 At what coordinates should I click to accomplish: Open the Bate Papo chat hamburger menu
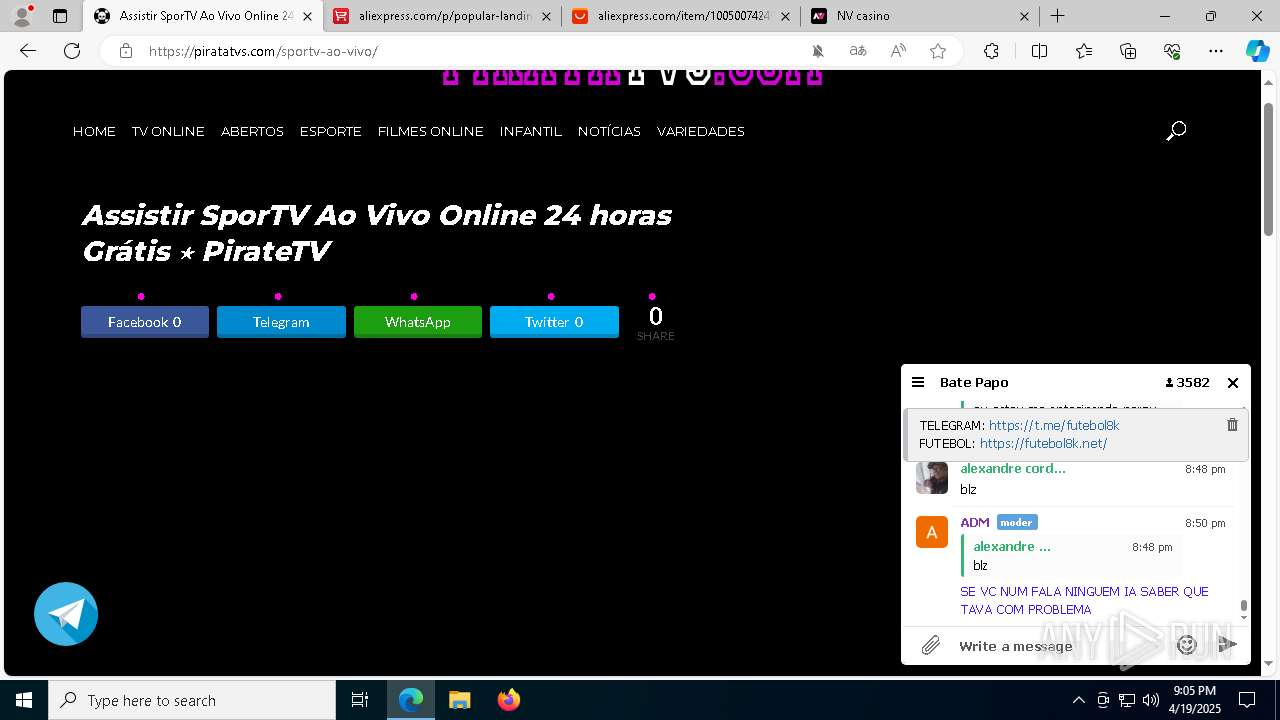click(x=918, y=382)
